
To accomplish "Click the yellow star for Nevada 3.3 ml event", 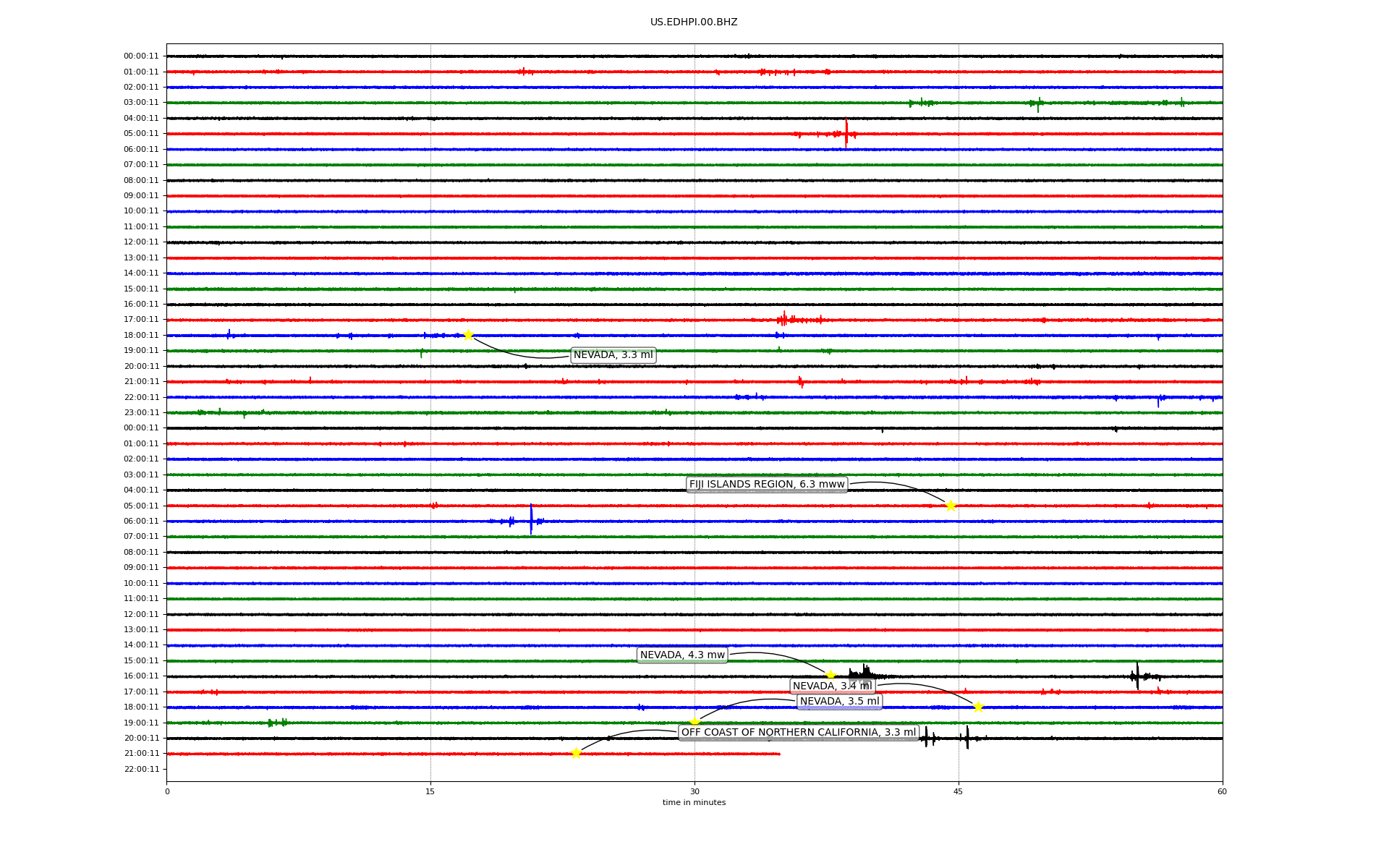I will (x=468, y=335).
